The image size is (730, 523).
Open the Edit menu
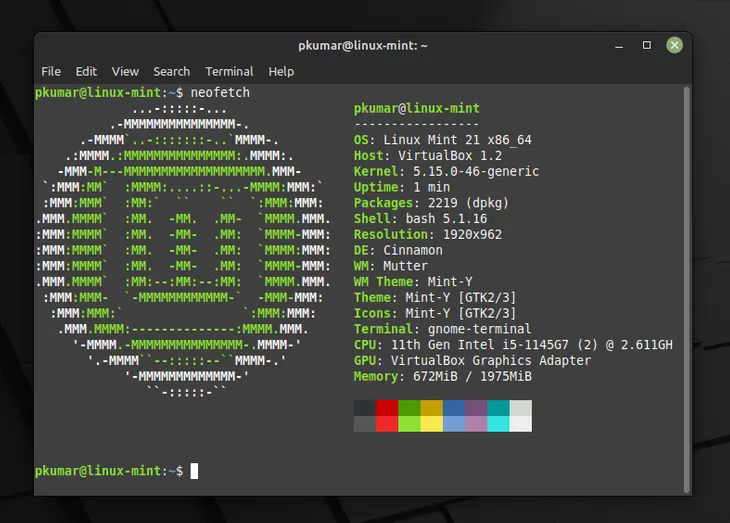point(86,72)
